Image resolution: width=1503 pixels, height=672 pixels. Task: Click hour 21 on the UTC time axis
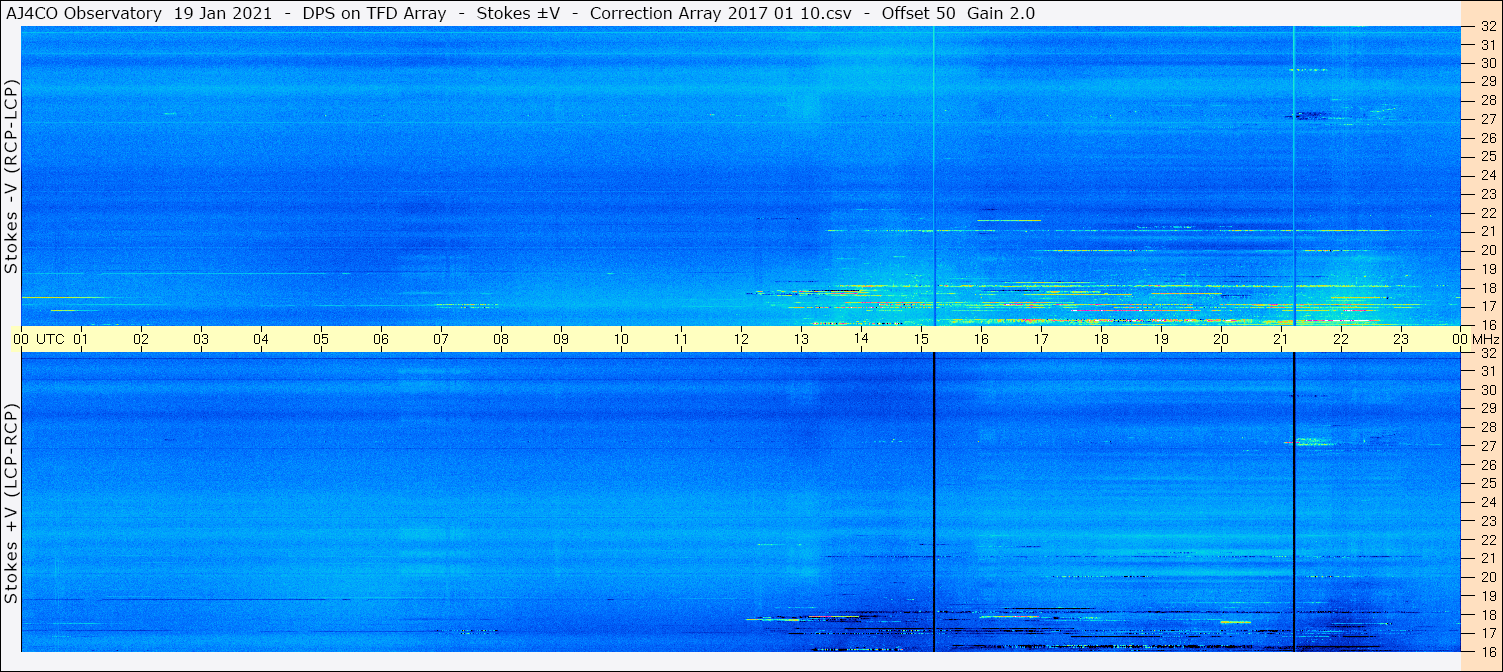tap(1281, 339)
